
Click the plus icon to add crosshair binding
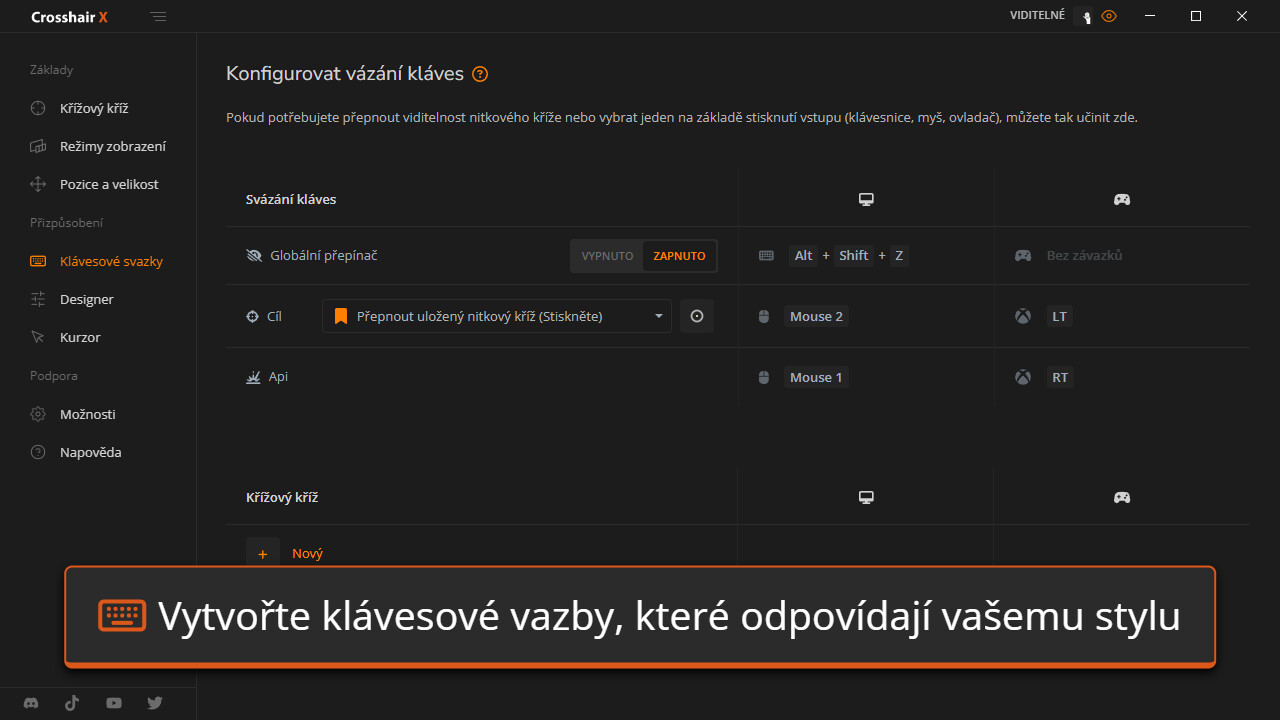(263, 553)
